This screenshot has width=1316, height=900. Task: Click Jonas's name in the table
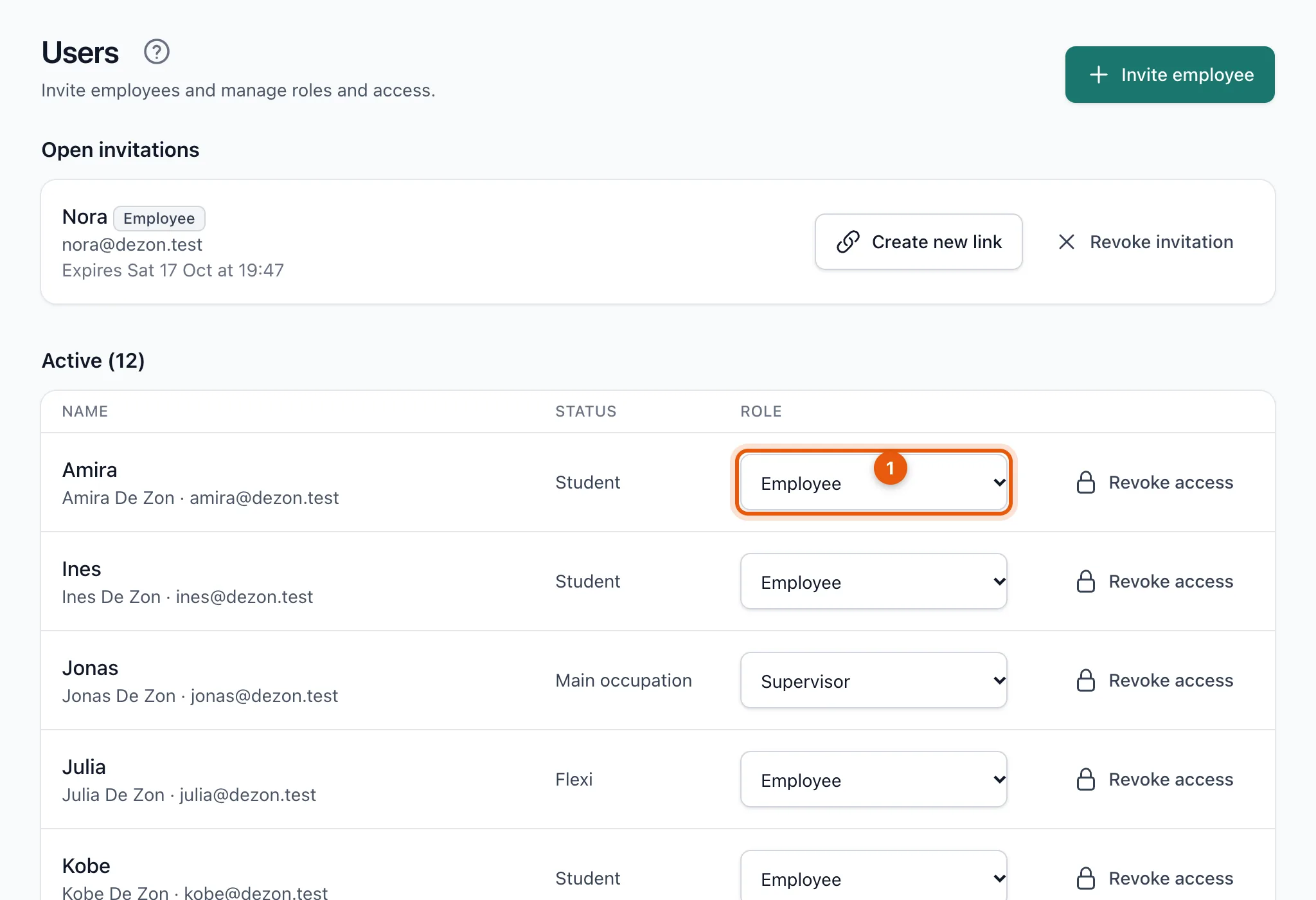tap(90, 668)
